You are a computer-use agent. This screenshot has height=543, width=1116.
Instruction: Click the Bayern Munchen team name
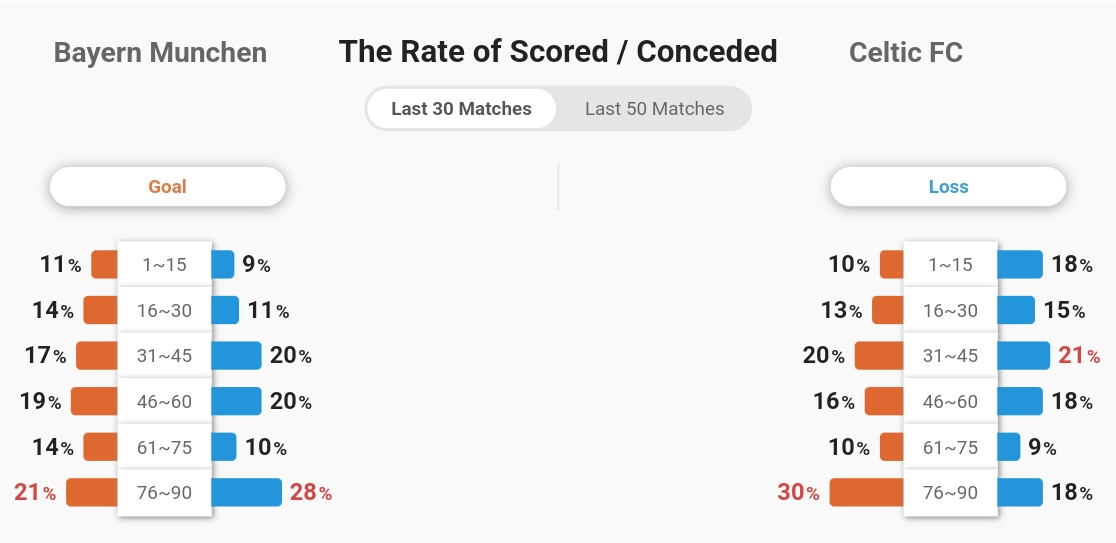click(x=160, y=53)
